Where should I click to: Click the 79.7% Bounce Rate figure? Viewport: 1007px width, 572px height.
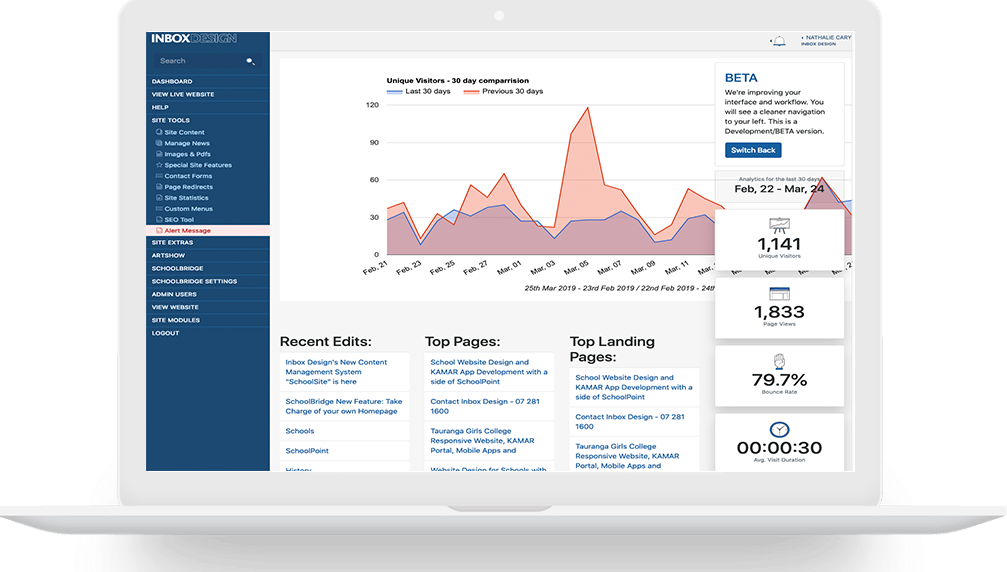[x=779, y=380]
